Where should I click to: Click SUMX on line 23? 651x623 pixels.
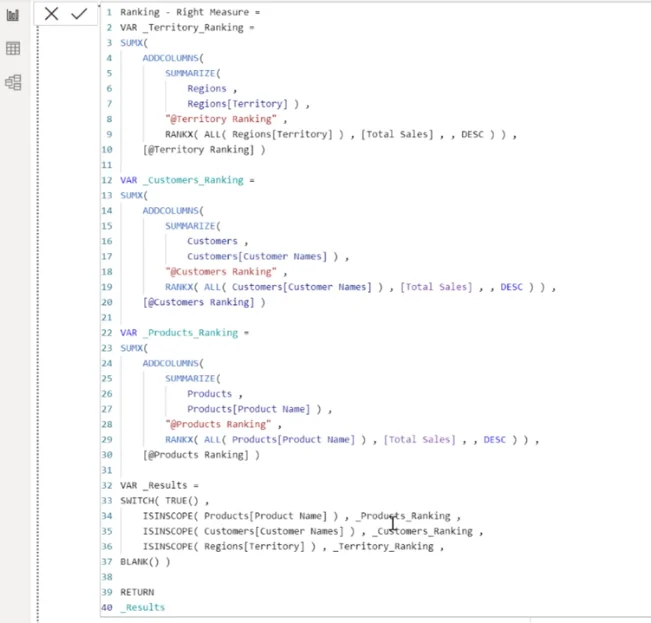pyautogui.click(x=132, y=348)
